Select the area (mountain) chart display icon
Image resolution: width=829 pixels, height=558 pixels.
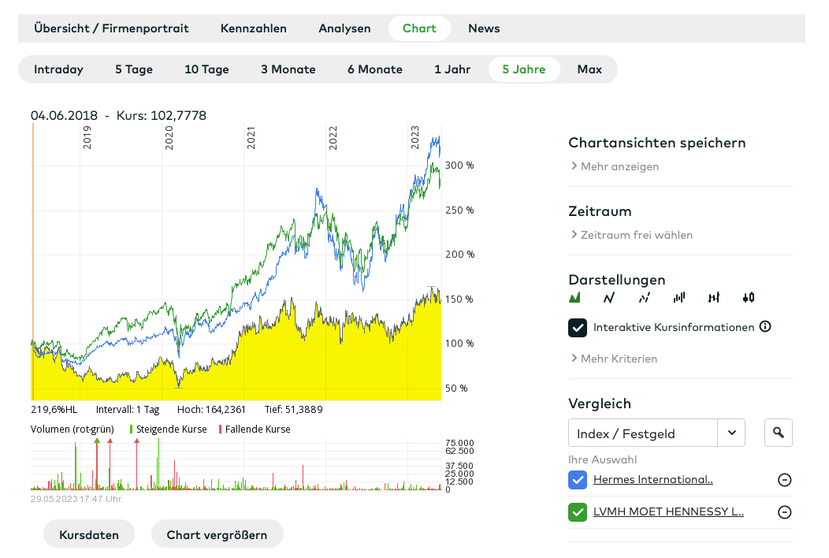tap(575, 298)
